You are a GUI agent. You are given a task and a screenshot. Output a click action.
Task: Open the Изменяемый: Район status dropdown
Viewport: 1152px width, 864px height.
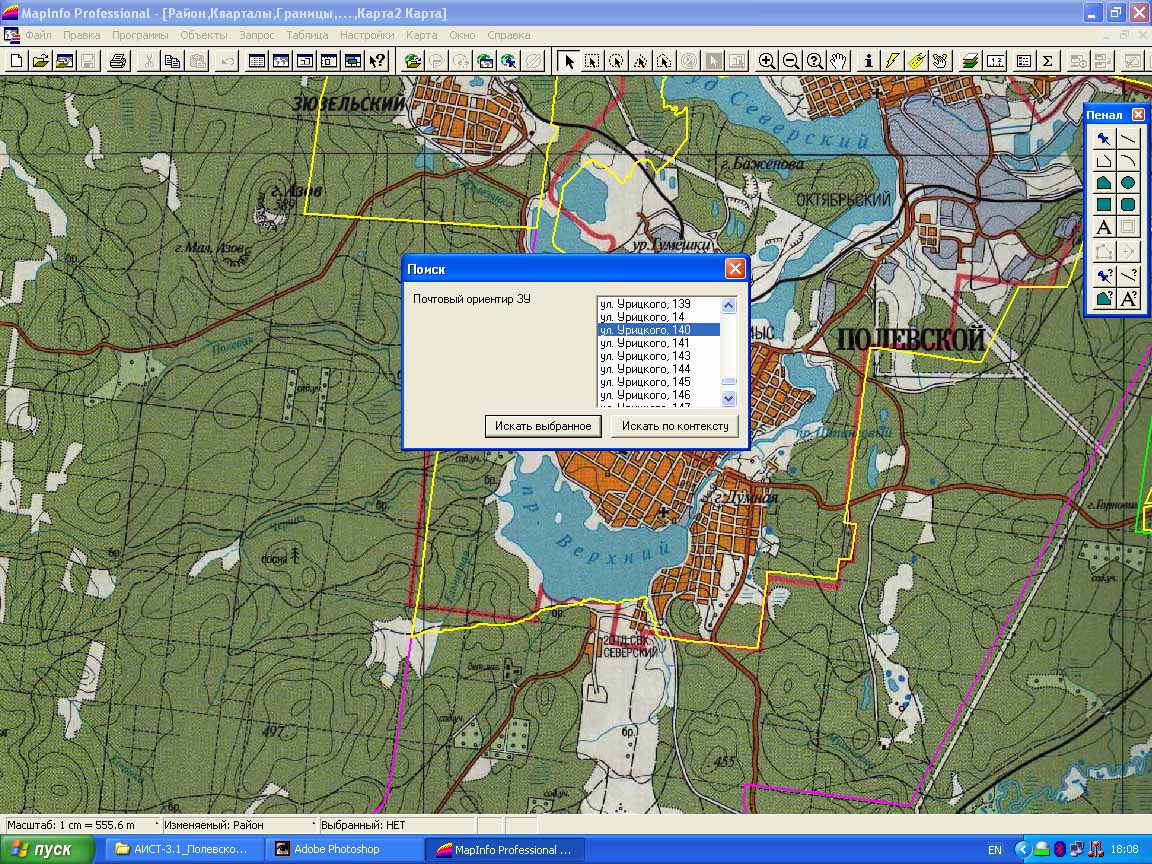coord(240,825)
